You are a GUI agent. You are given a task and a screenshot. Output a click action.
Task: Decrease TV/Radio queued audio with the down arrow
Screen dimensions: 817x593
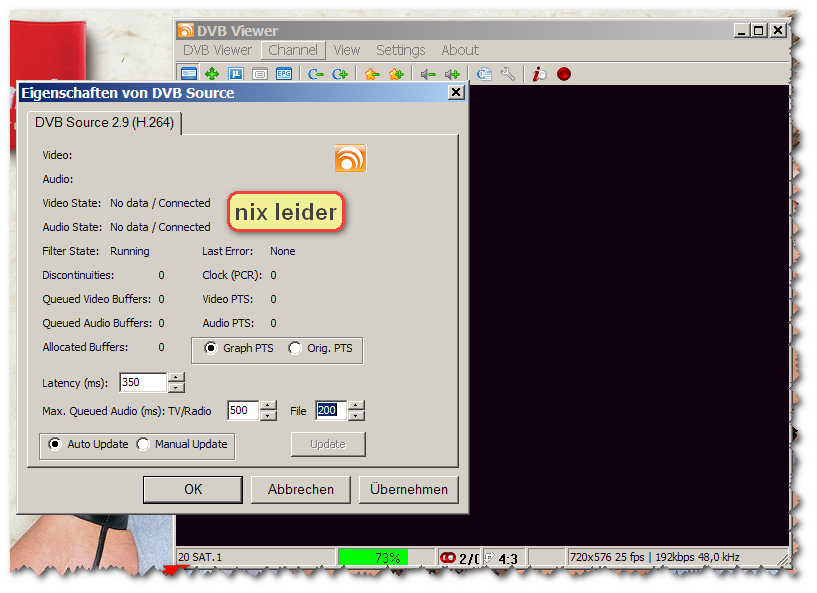268,416
